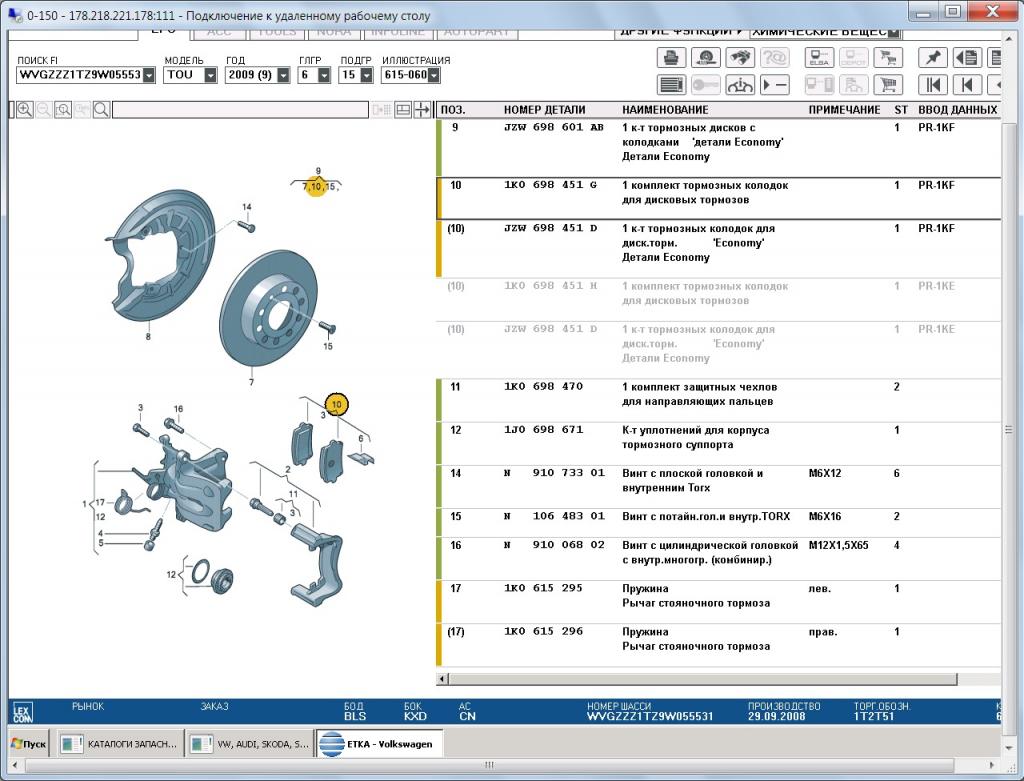
Task: Select part "1J0 698 671" seal kit row
Action: (718, 443)
